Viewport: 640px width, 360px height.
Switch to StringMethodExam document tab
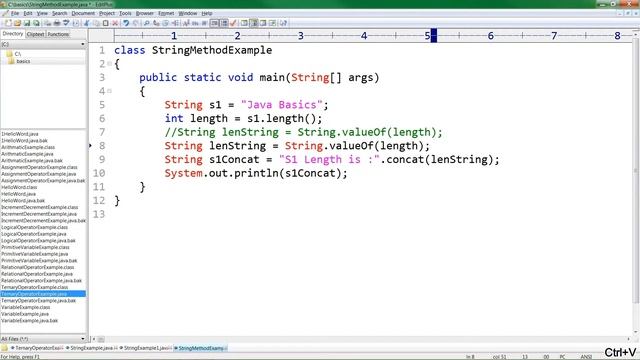point(200,348)
